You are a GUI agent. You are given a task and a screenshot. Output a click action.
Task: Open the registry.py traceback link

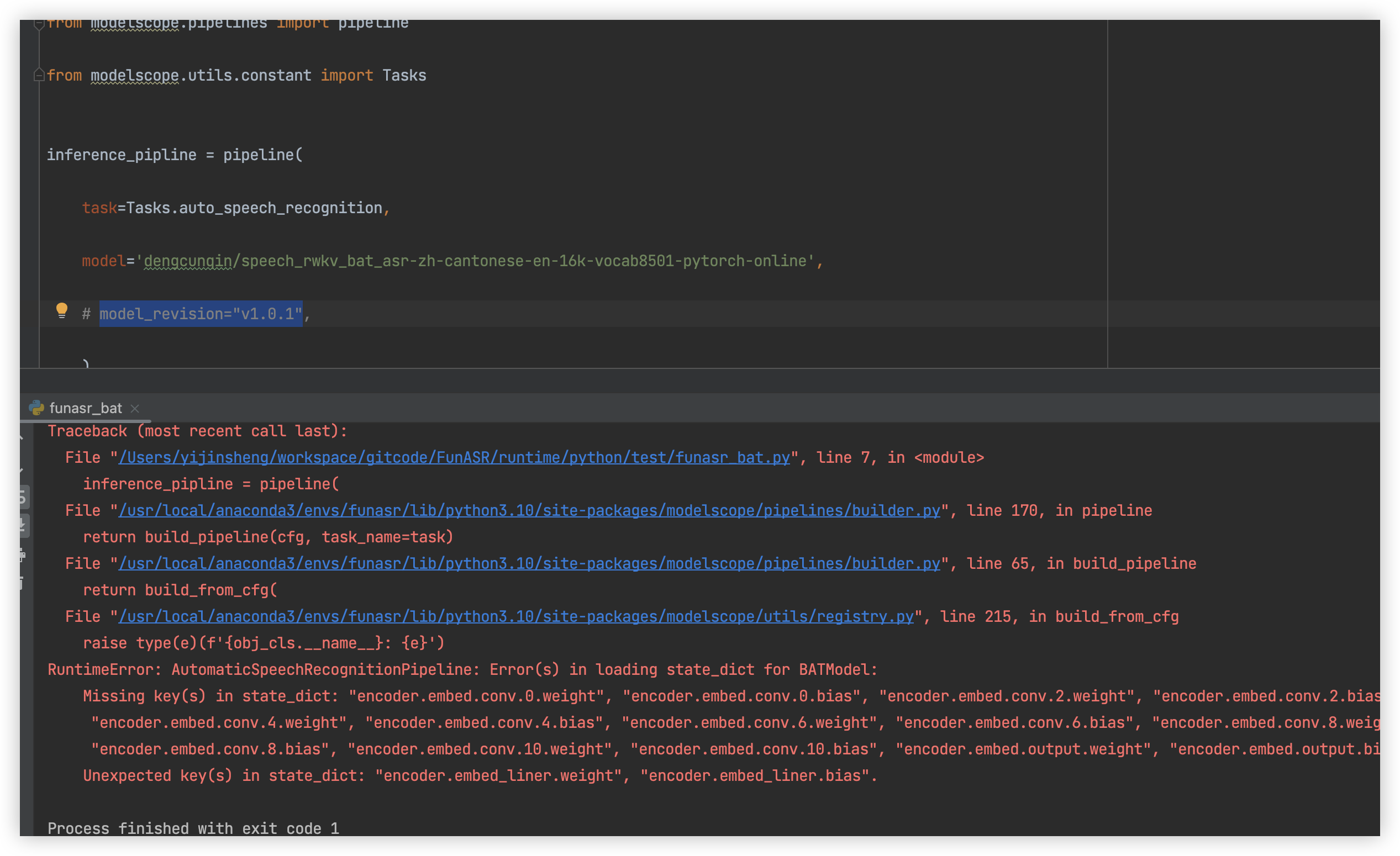pos(516,617)
